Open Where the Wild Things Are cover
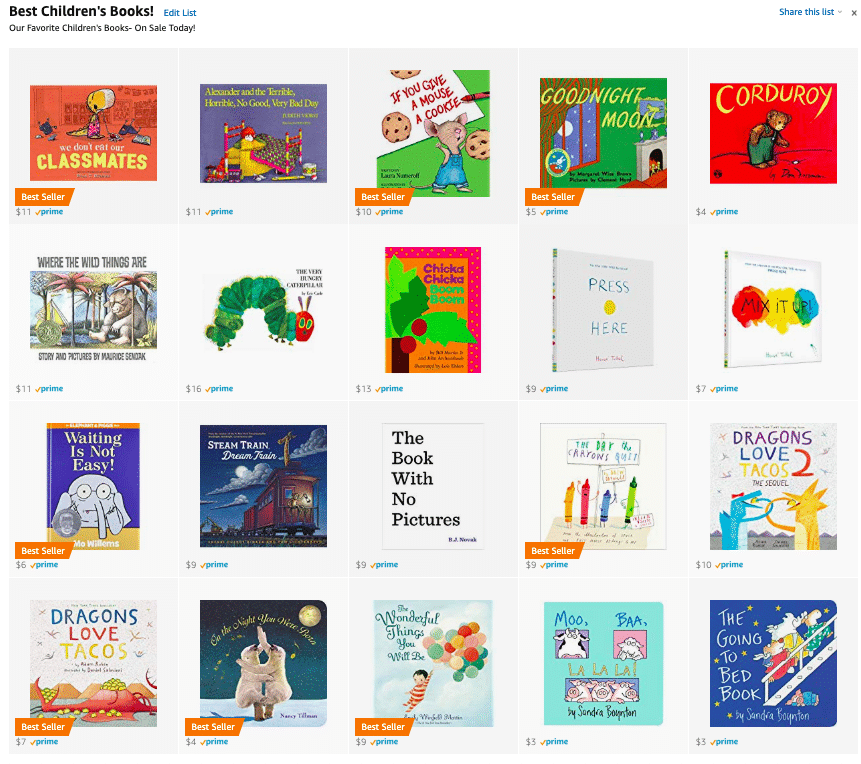 click(93, 309)
